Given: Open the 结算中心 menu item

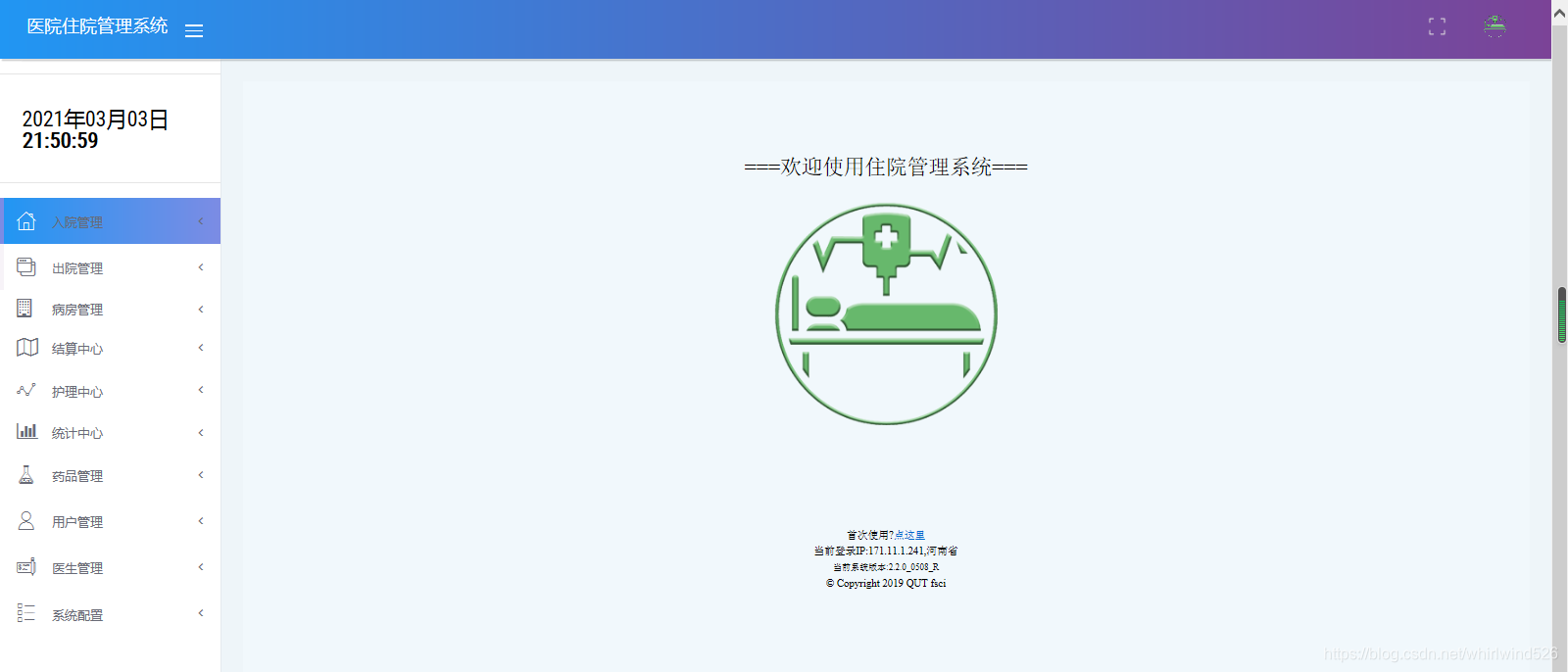Looking at the screenshot, I should click(111, 349).
